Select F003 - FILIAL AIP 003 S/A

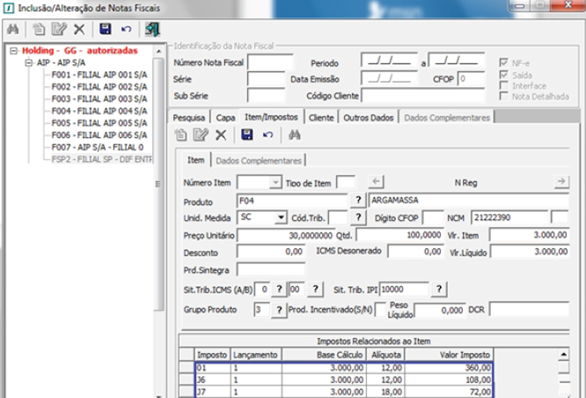[x=99, y=99]
